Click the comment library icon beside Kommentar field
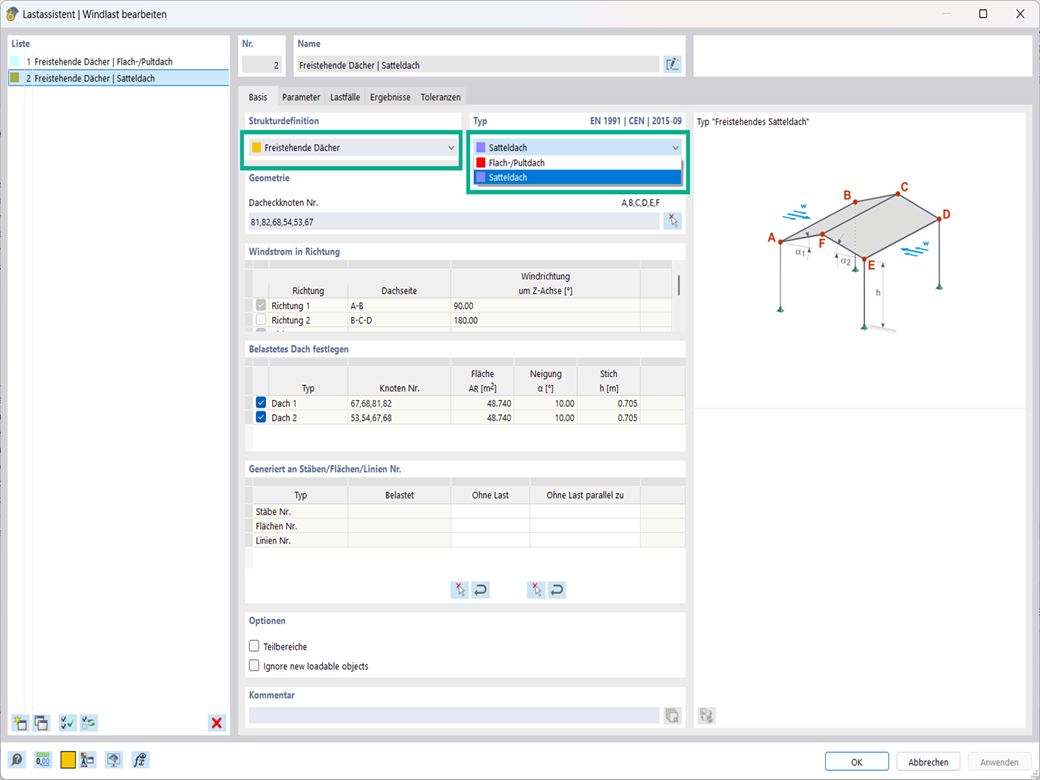 pyautogui.click(x=672, y=715)
